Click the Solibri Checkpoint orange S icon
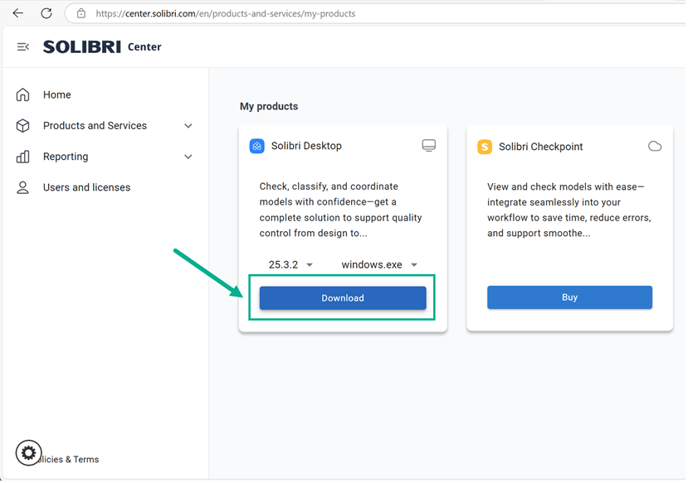This screenshot has width=688, height=483. tap(485, 147)
